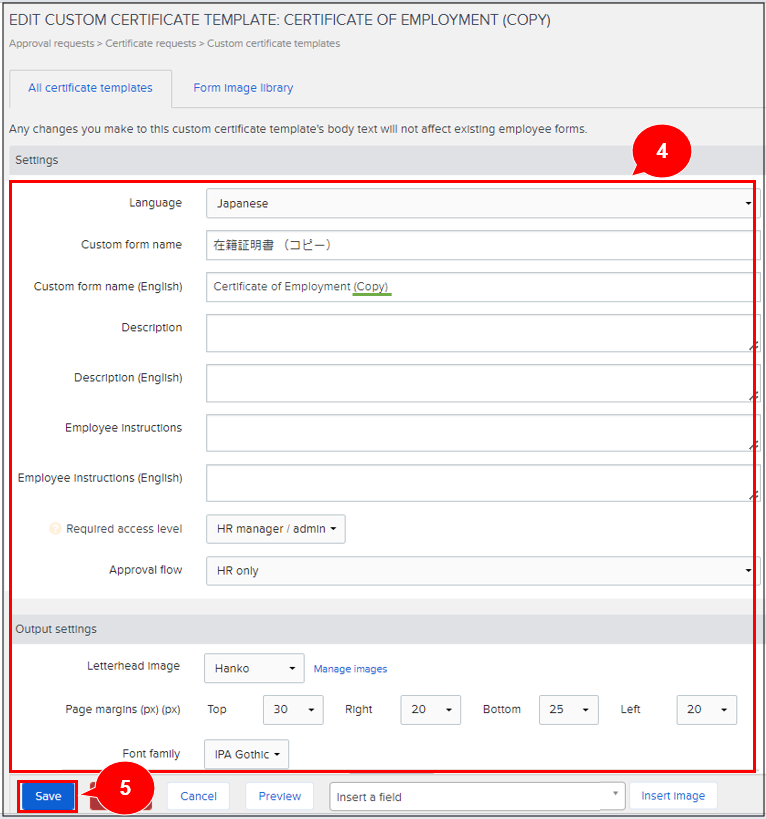This screenshot has height=819, width=766.
Task: Click the Save button
Action: pyautogui.click(x=48, y=796)
